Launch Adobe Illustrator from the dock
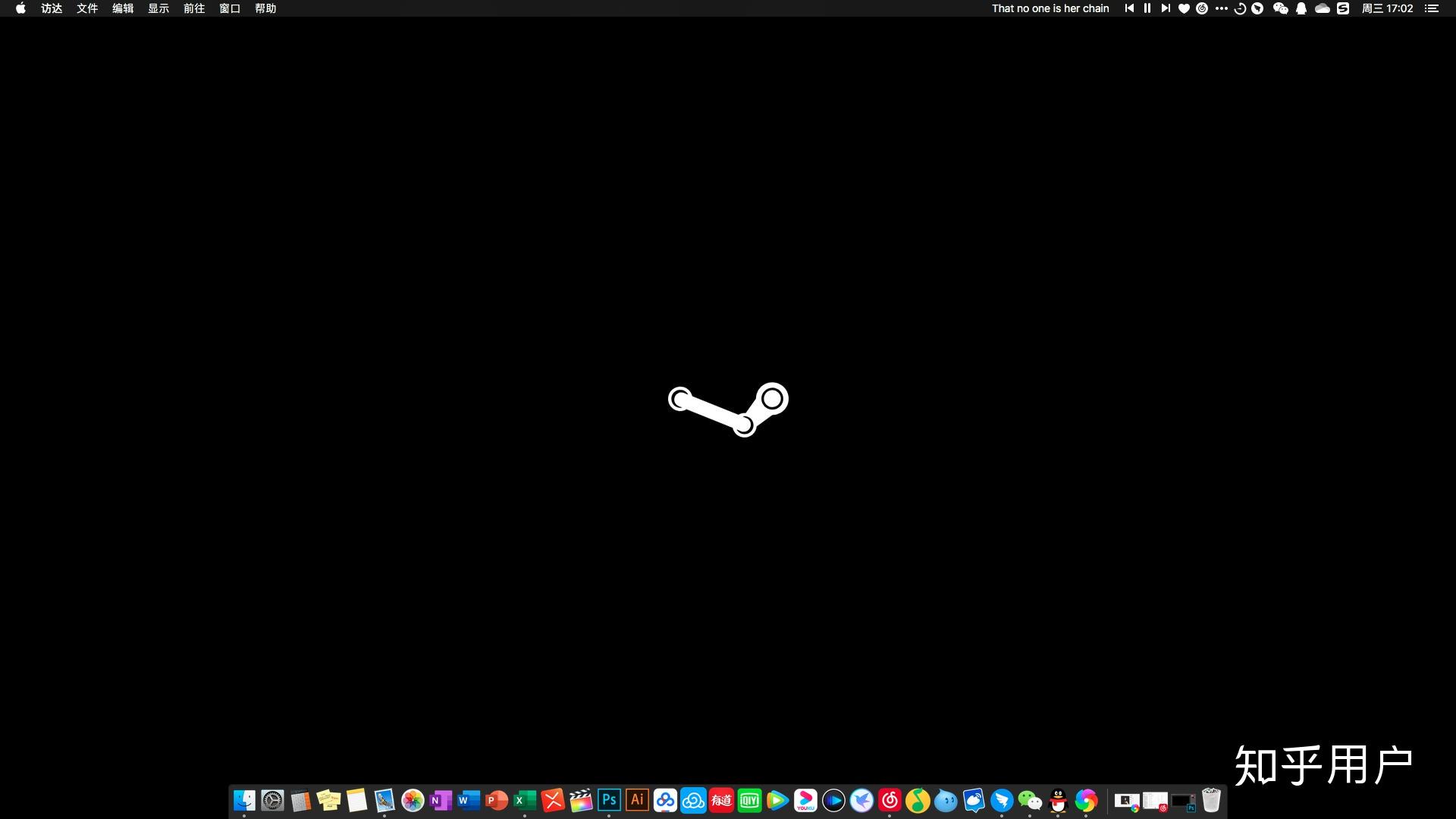This screenshot has height=819, width=1456. 637,800
